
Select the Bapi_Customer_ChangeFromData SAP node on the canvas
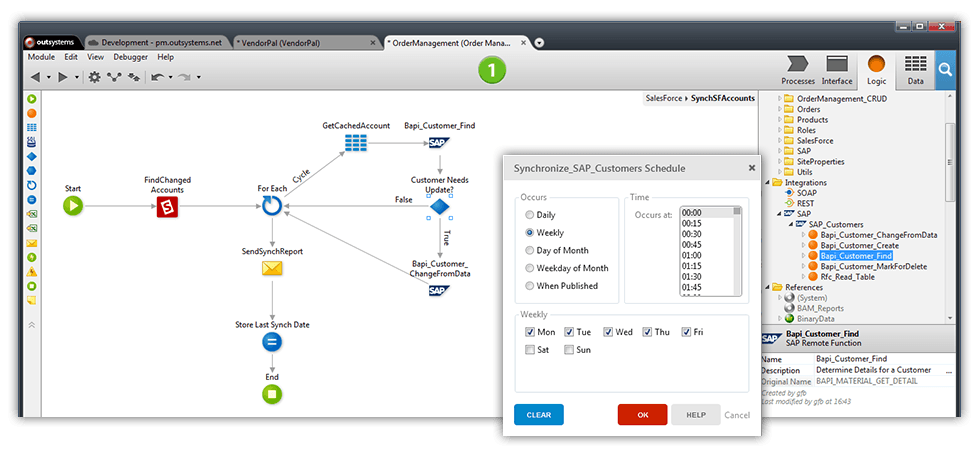[439, 290]
